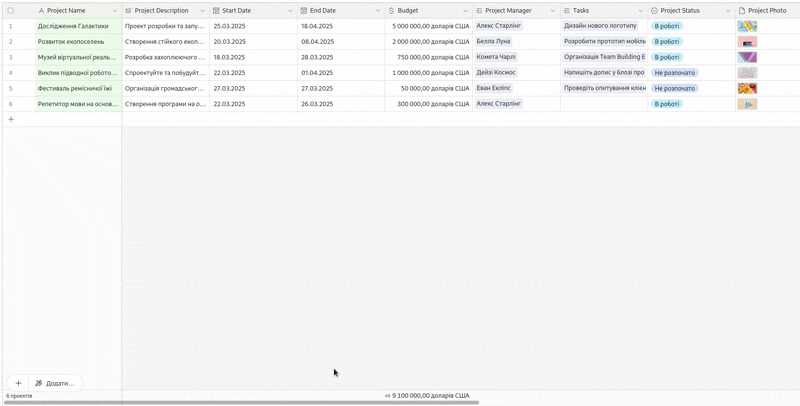Open the Еван Екліпс manager chip
This screenshot has height=406, width=800.
pyautogui.click(x=493, y=88)
